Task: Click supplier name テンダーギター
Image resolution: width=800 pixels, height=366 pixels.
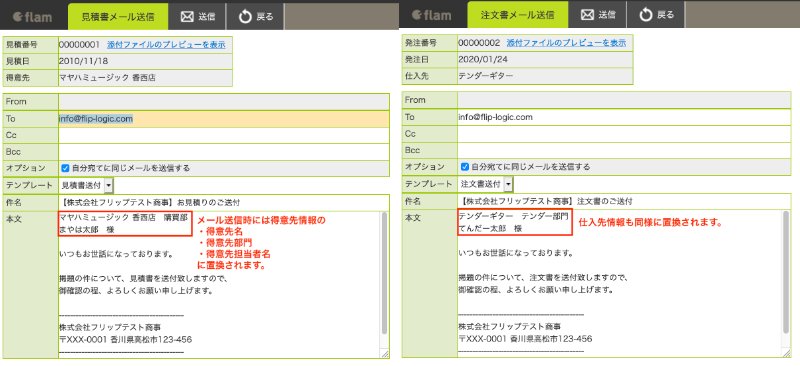Action: 486,76
